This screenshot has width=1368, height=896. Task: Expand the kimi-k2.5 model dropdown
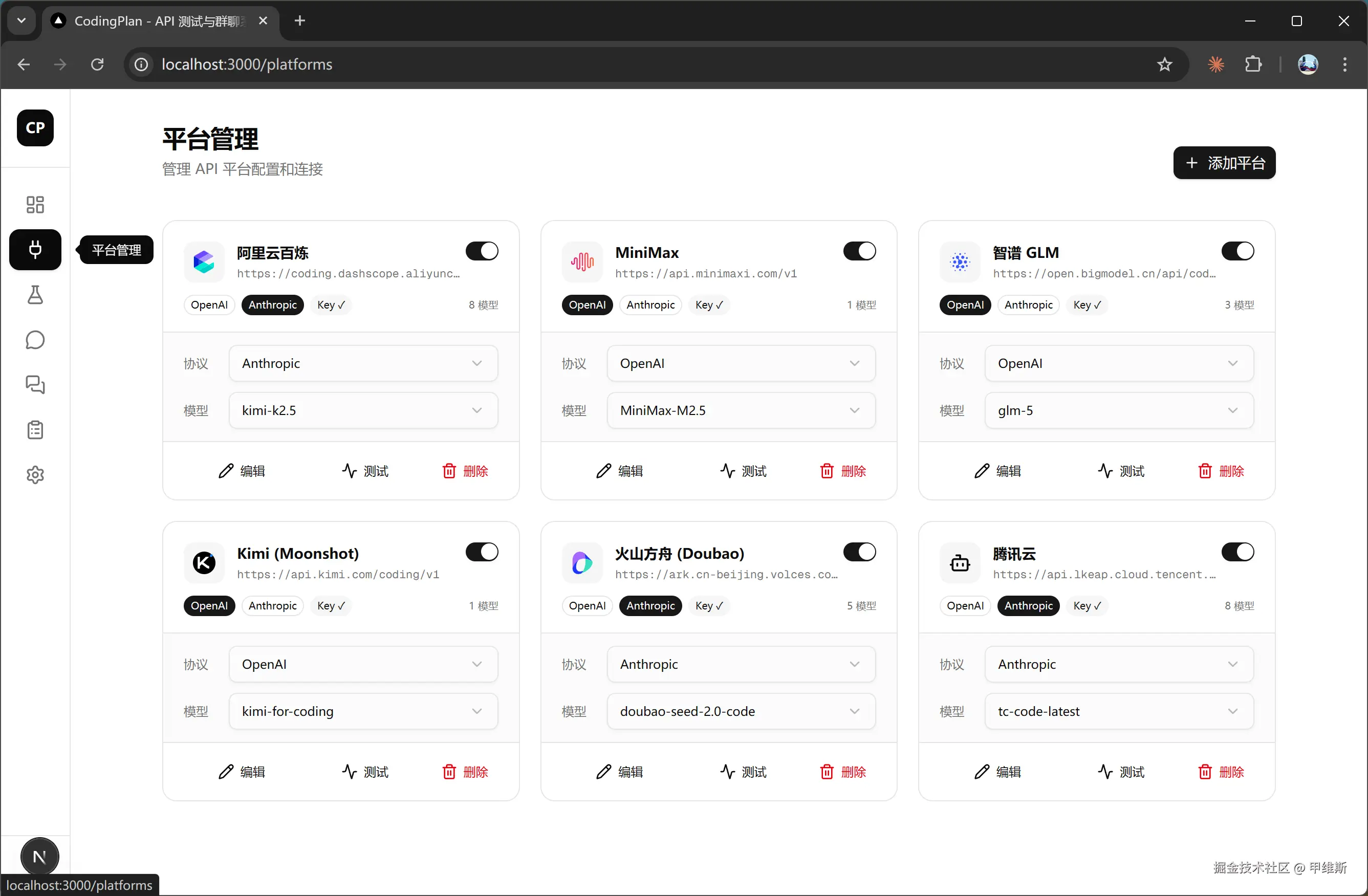tap(363, 410)
